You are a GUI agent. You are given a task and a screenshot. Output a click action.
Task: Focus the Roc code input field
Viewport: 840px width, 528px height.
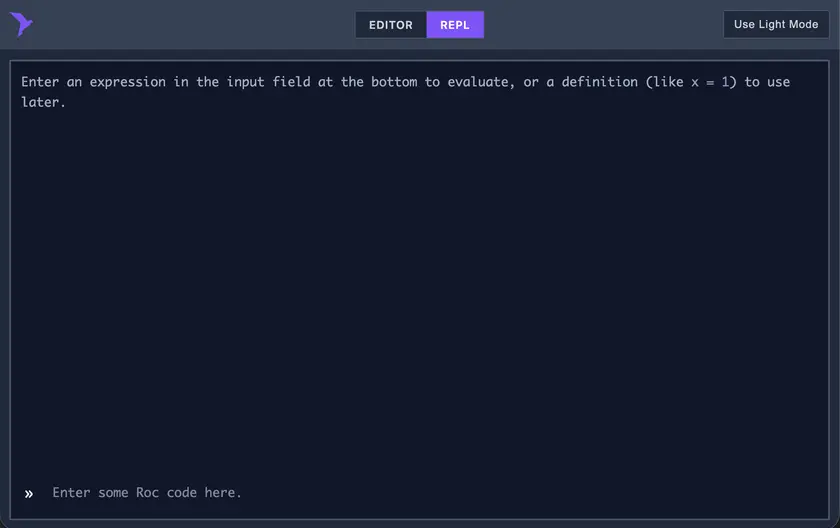[x=434, y=493]
